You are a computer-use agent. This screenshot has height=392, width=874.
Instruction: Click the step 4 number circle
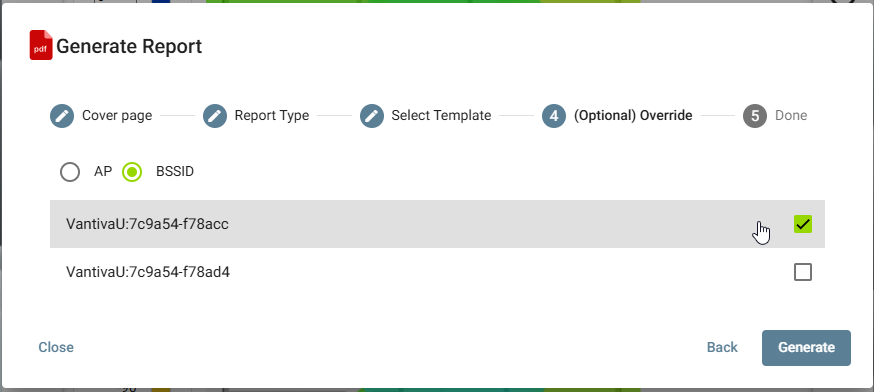554,116
